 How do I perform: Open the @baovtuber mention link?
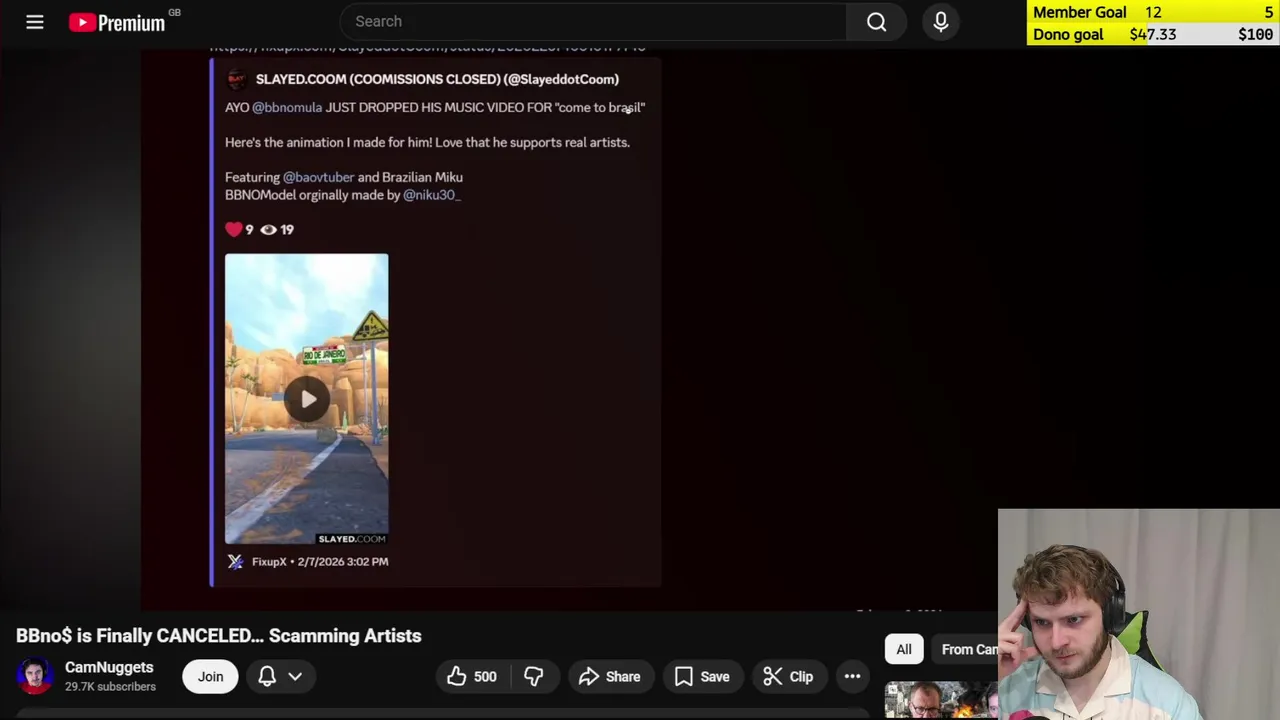point(318,177)
